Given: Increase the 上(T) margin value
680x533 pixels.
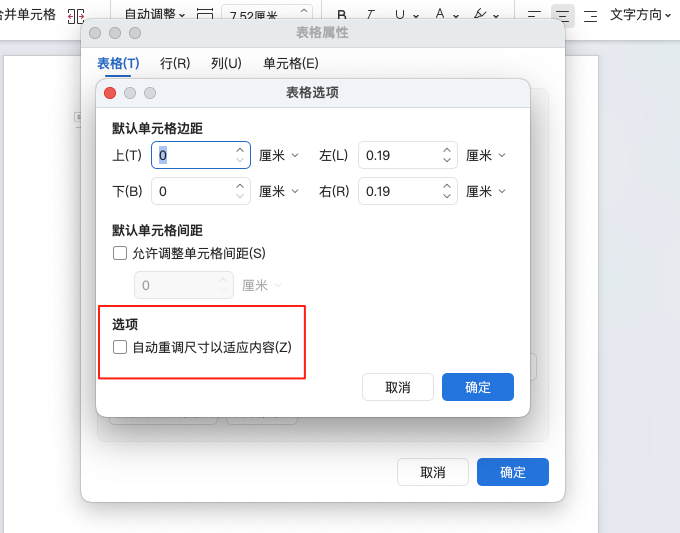Looking at the screenshot, I should (240, 150).
